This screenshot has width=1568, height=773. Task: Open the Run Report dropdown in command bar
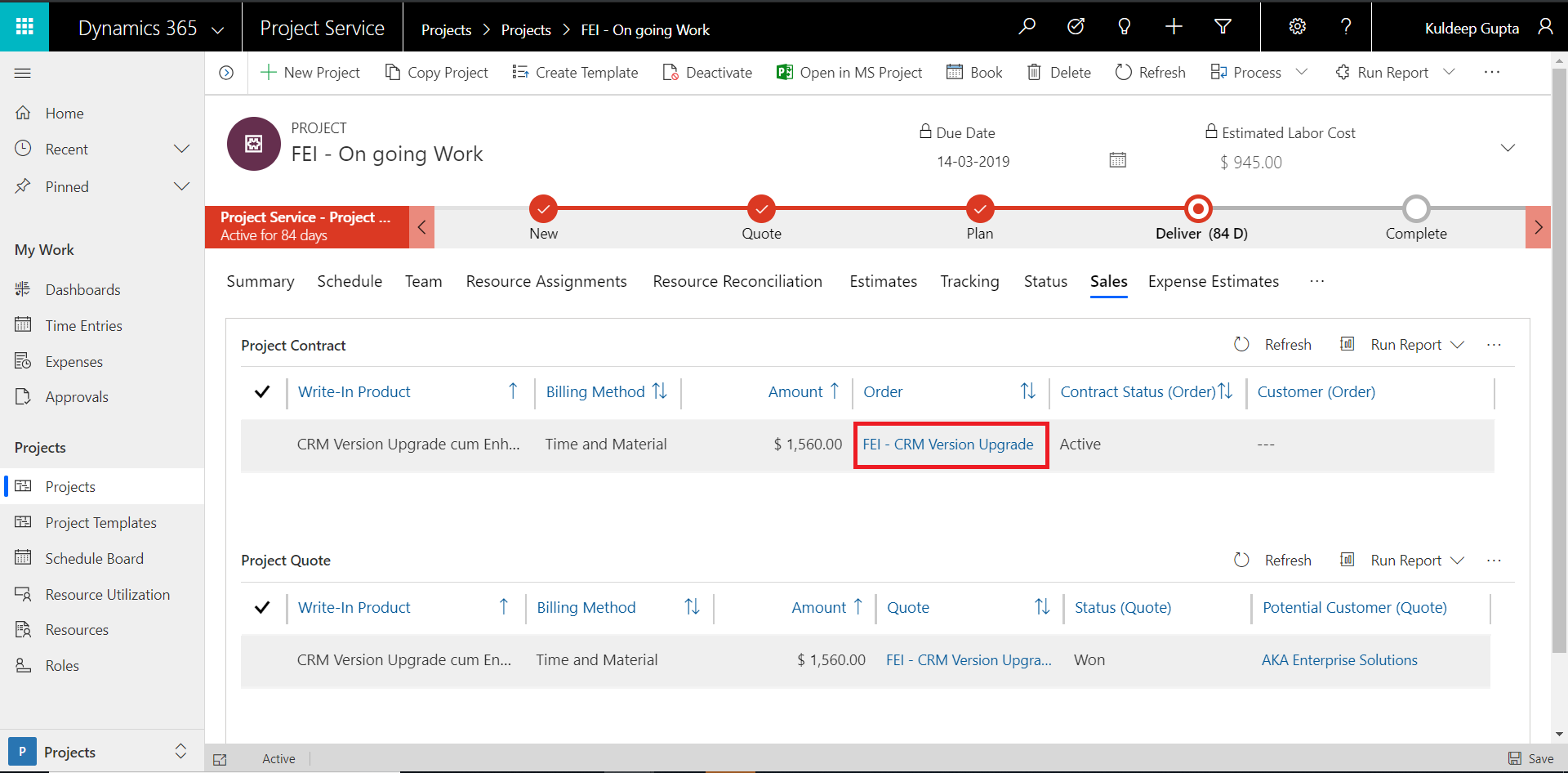pos(1449,73)
